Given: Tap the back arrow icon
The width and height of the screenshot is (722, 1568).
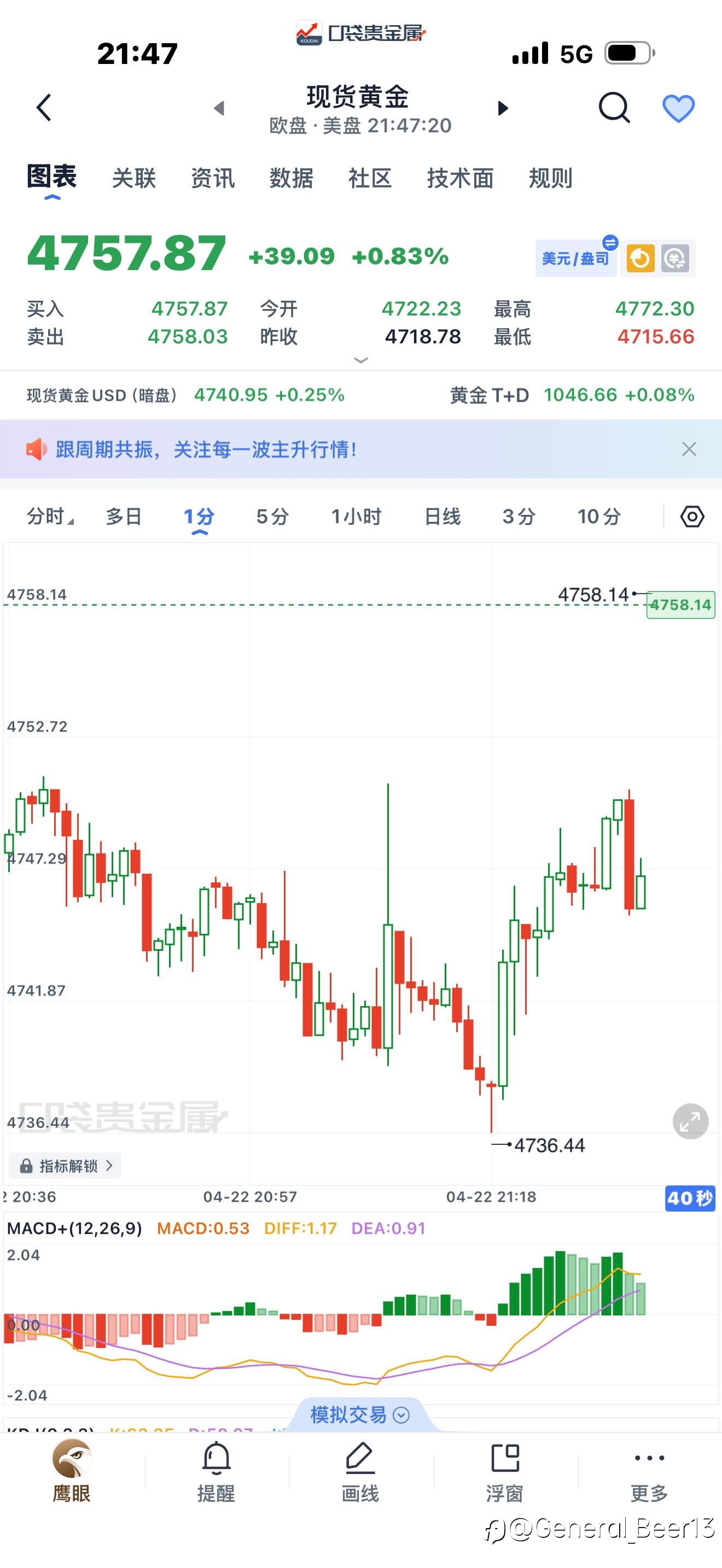Looking at the screenshot, I should [44, 108].
